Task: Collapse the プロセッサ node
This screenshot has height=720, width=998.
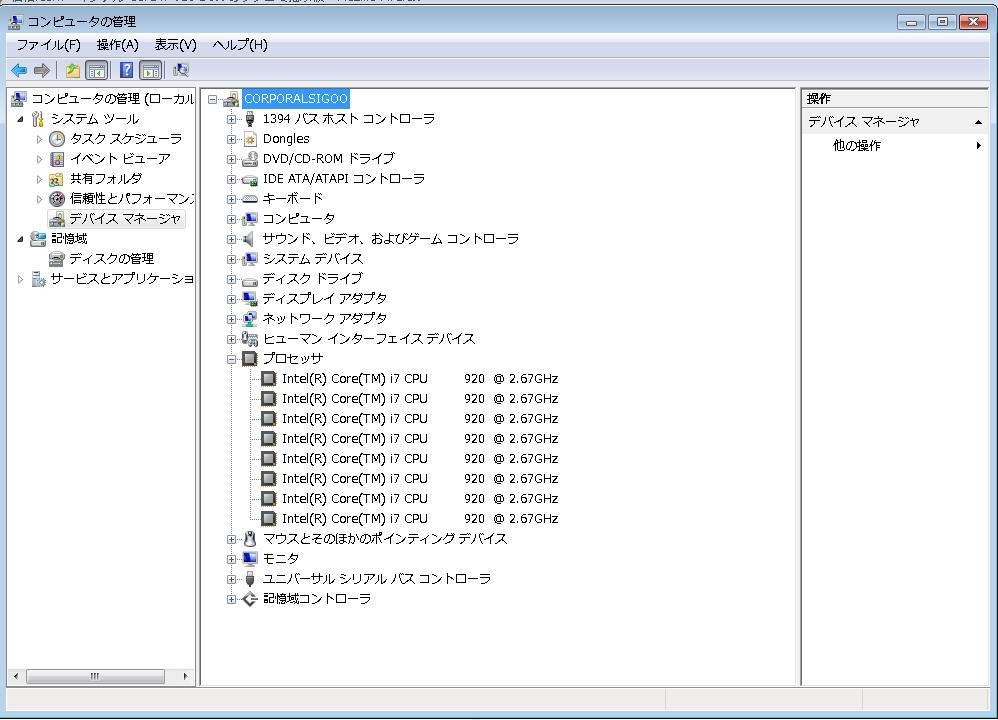Action: pyautogui.click(x=232, y=359)
